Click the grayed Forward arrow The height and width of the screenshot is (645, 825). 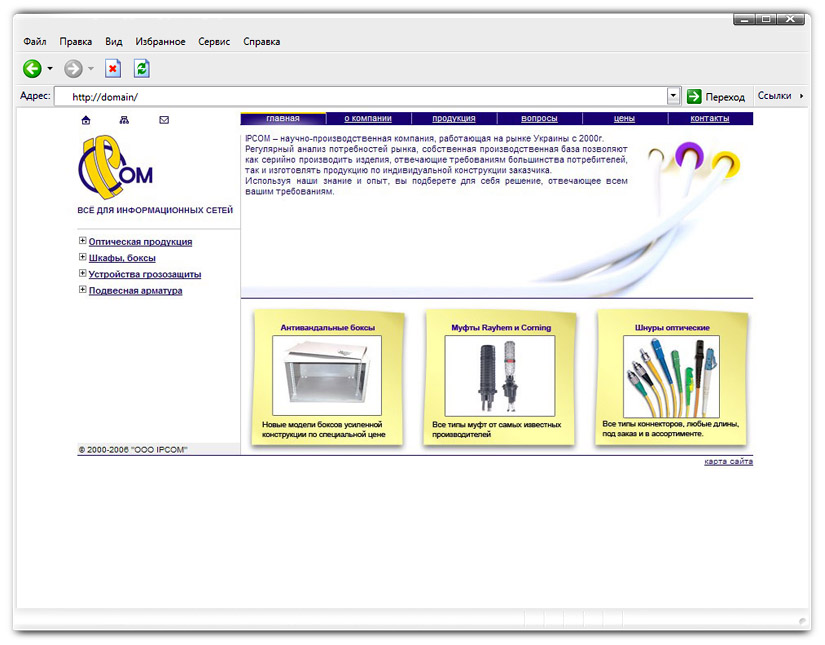pos(72,68)
